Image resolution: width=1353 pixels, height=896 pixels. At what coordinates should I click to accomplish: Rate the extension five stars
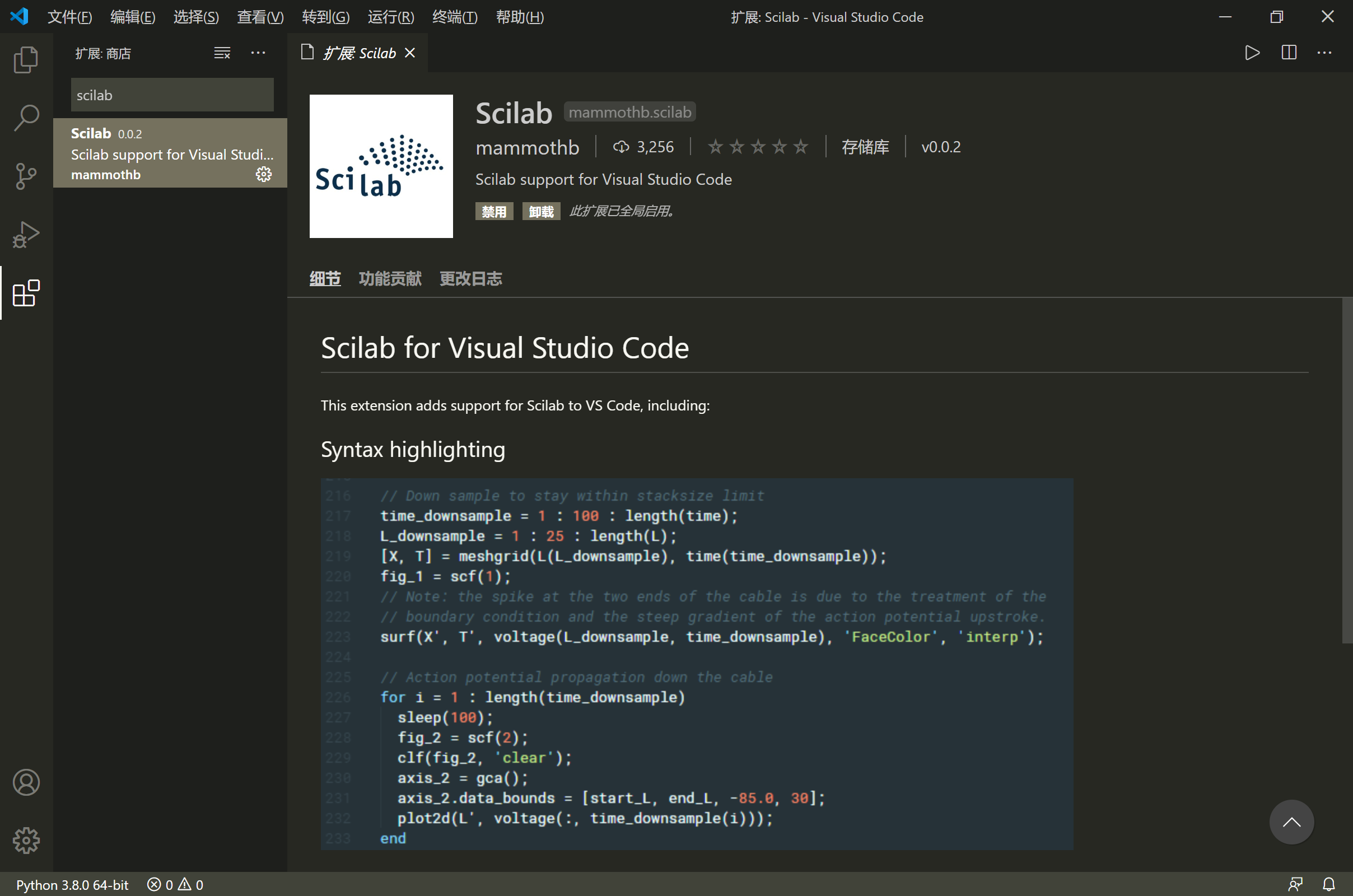[x=800, y=147]
